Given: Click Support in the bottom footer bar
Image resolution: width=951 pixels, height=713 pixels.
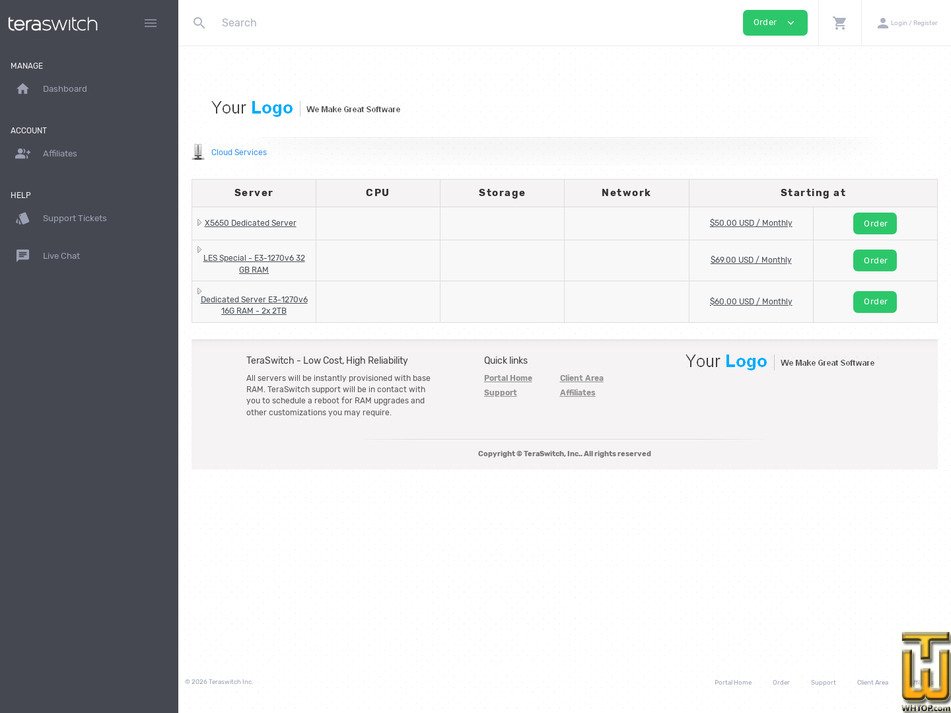Looking at the screenshot, I should [x=823, y=683].
